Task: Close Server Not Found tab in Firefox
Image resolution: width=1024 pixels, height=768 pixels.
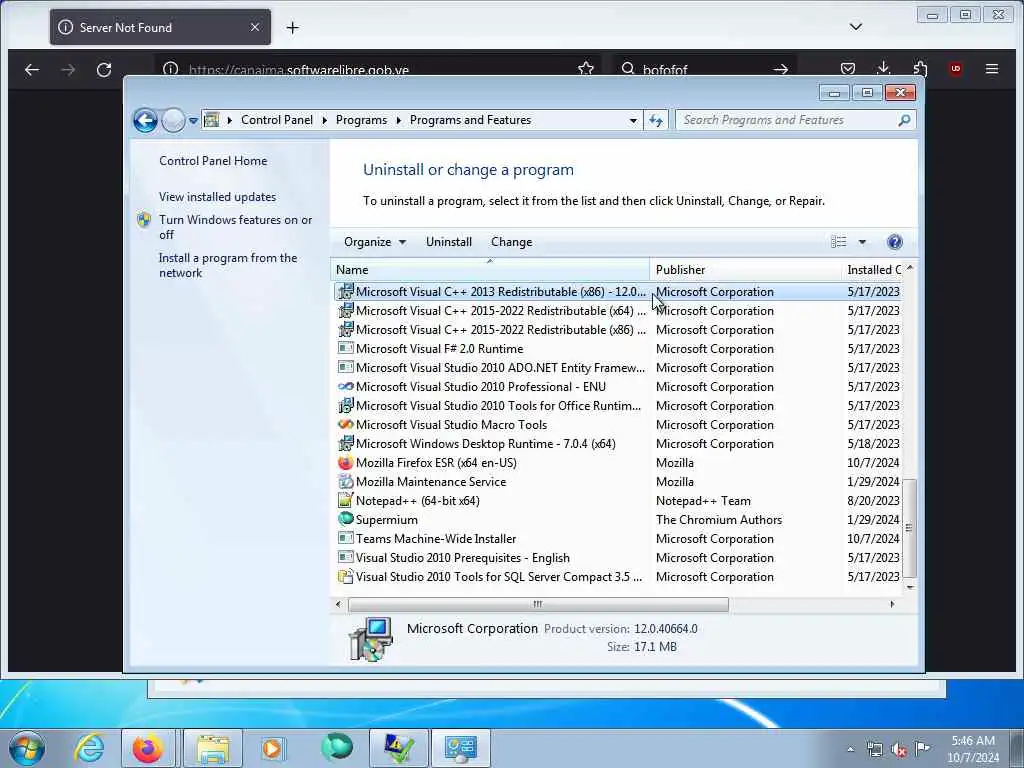Action: coord(255,27)
